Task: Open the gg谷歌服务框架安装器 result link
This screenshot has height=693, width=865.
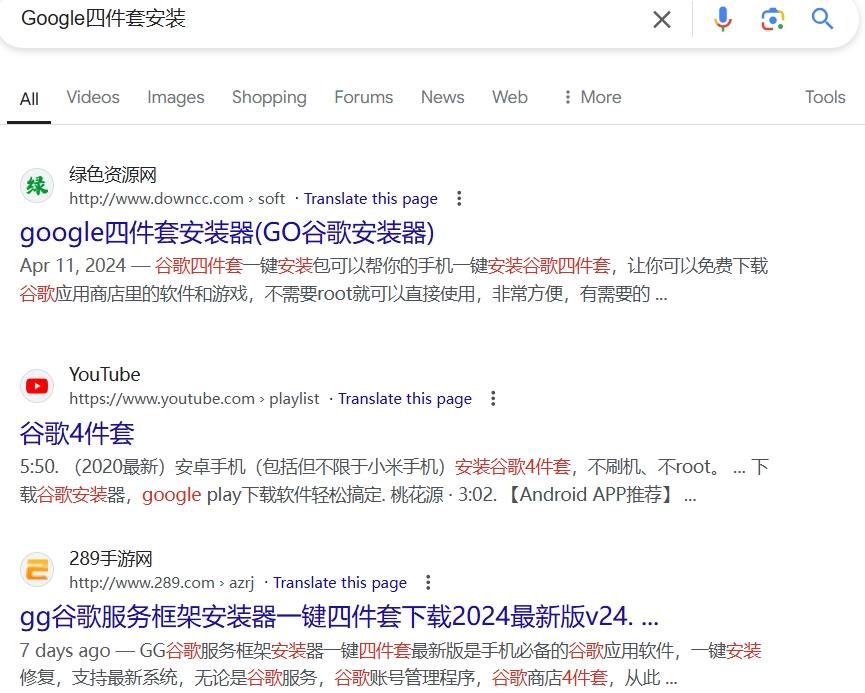Action: (x=339, y=617)
